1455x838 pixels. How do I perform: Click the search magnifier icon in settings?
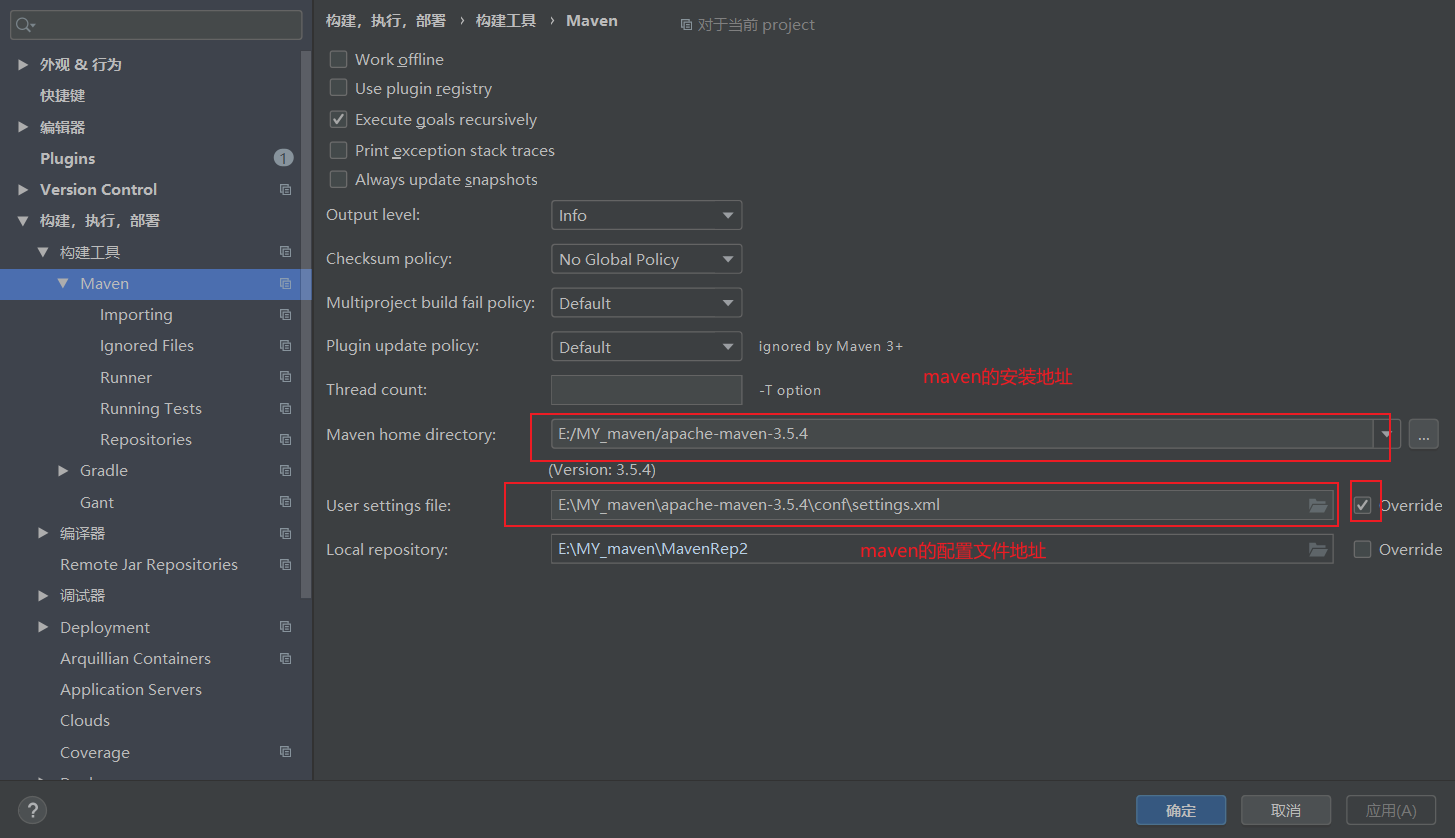pos(25,25)
